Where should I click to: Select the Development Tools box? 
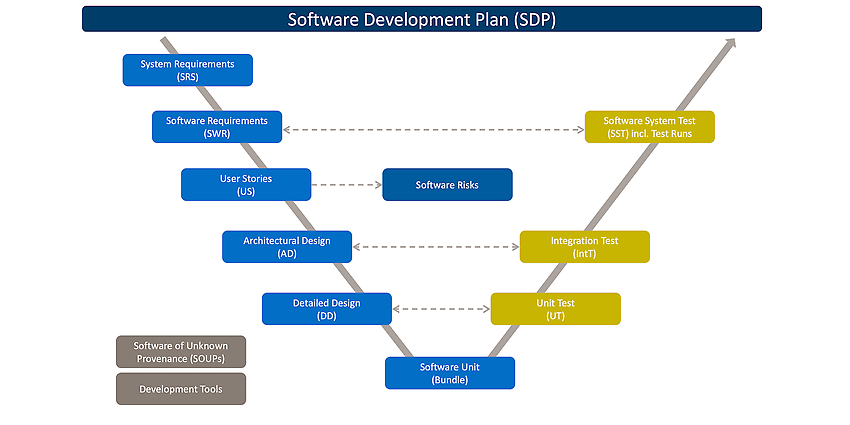(181, 389)
